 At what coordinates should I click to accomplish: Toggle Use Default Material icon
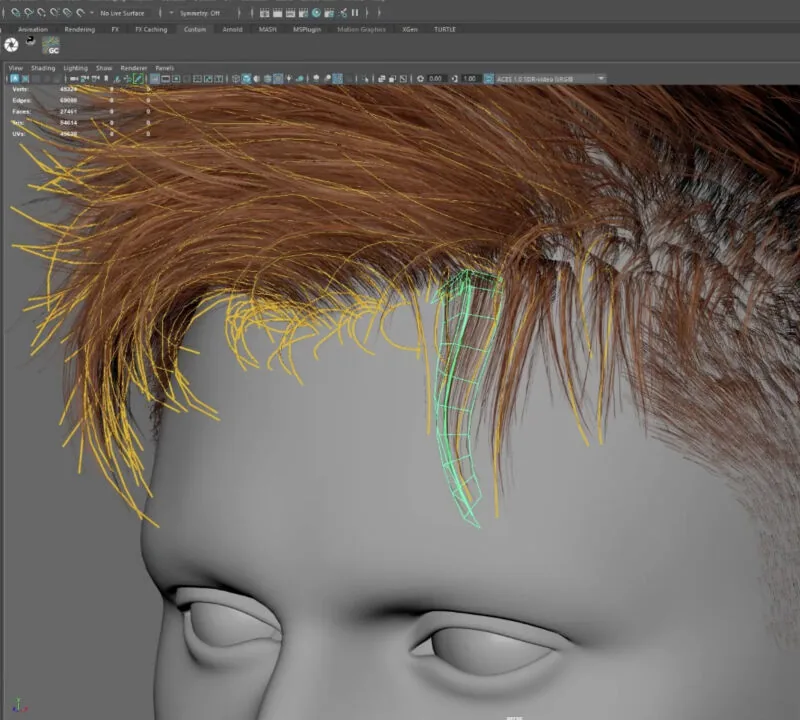[x=257, y=79]
